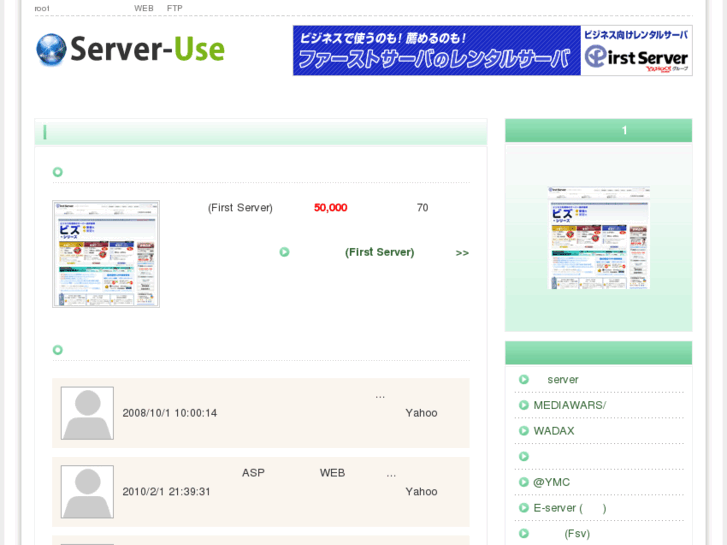The image size is (727, 545).
Task: Click the (First Server) heading text
Action: point(240,207)
